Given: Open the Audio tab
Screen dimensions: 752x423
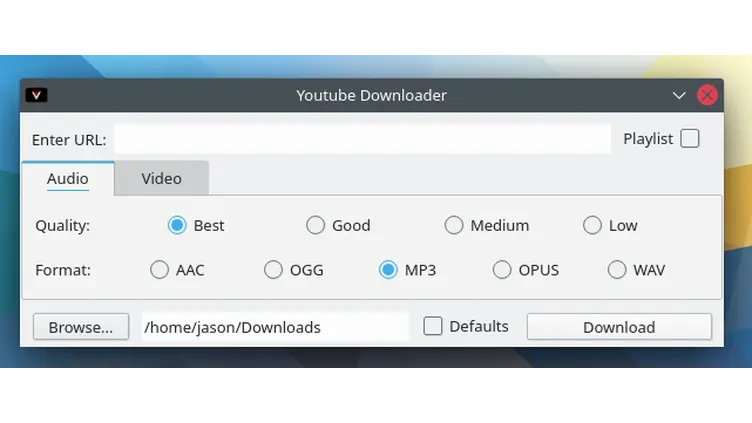Looking at the screenshot, I should tap(68, 179).
